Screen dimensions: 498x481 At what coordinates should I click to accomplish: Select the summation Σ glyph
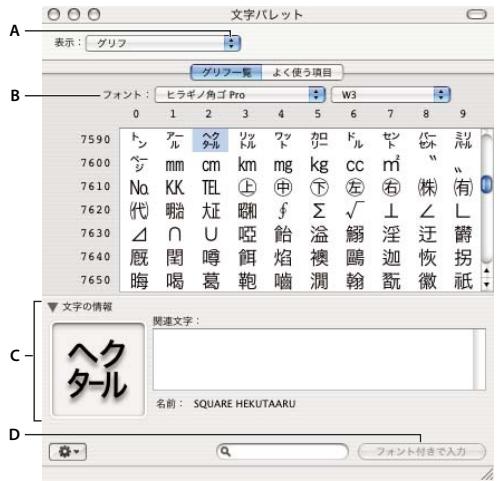319,211
